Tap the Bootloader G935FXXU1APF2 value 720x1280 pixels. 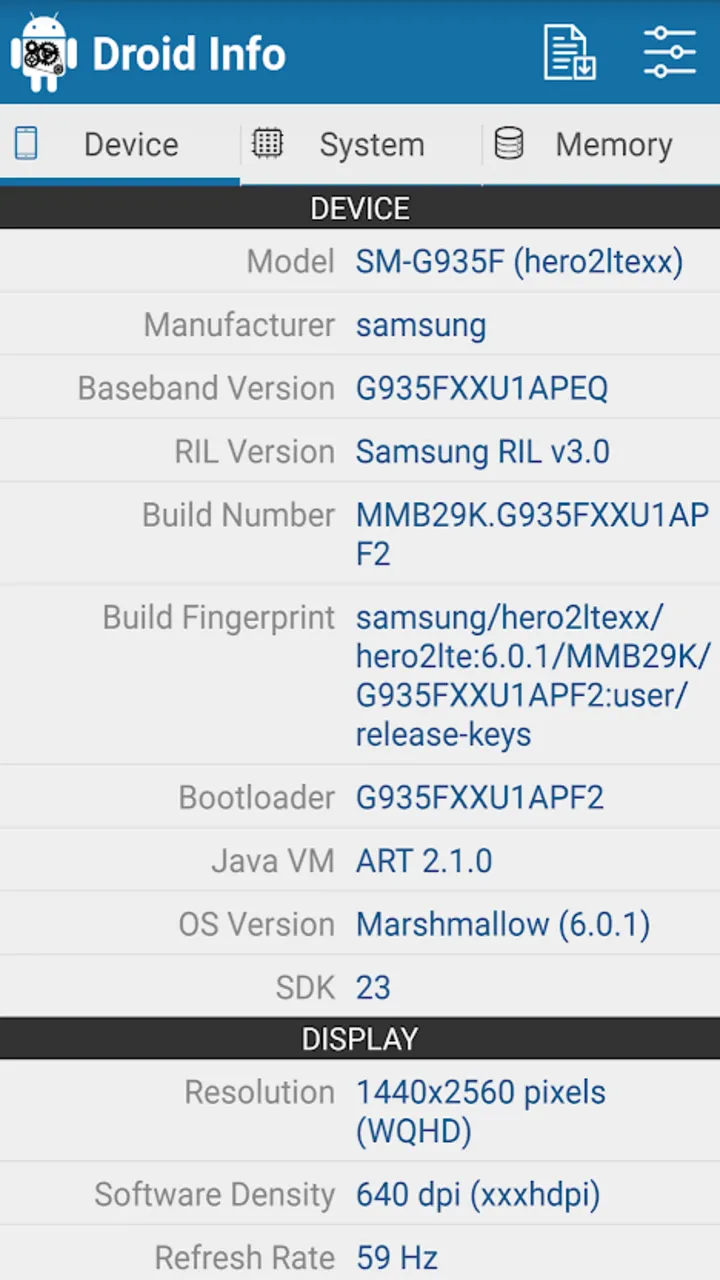(480, 798)
